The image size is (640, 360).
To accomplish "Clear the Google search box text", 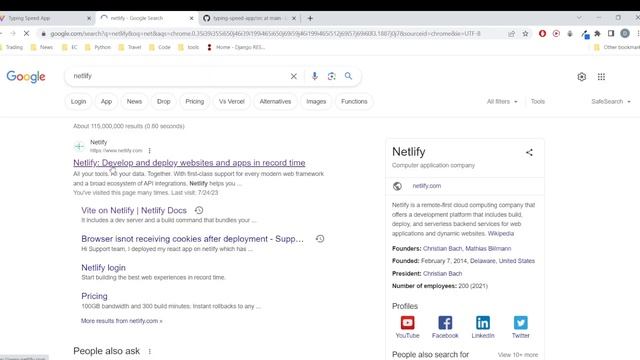I will tap(293, 76).
